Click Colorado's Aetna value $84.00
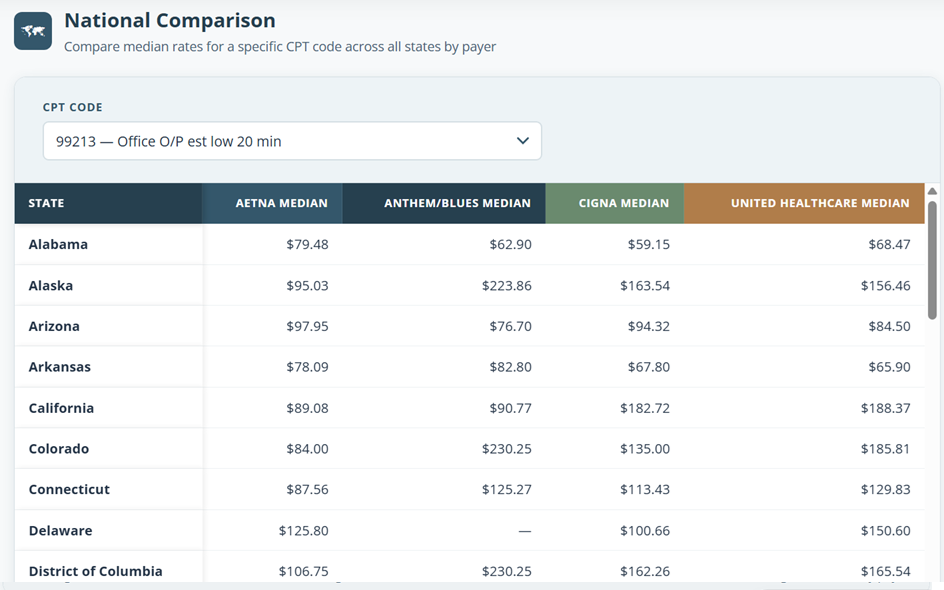The image size is (944, 590). [x=307, y=449]
